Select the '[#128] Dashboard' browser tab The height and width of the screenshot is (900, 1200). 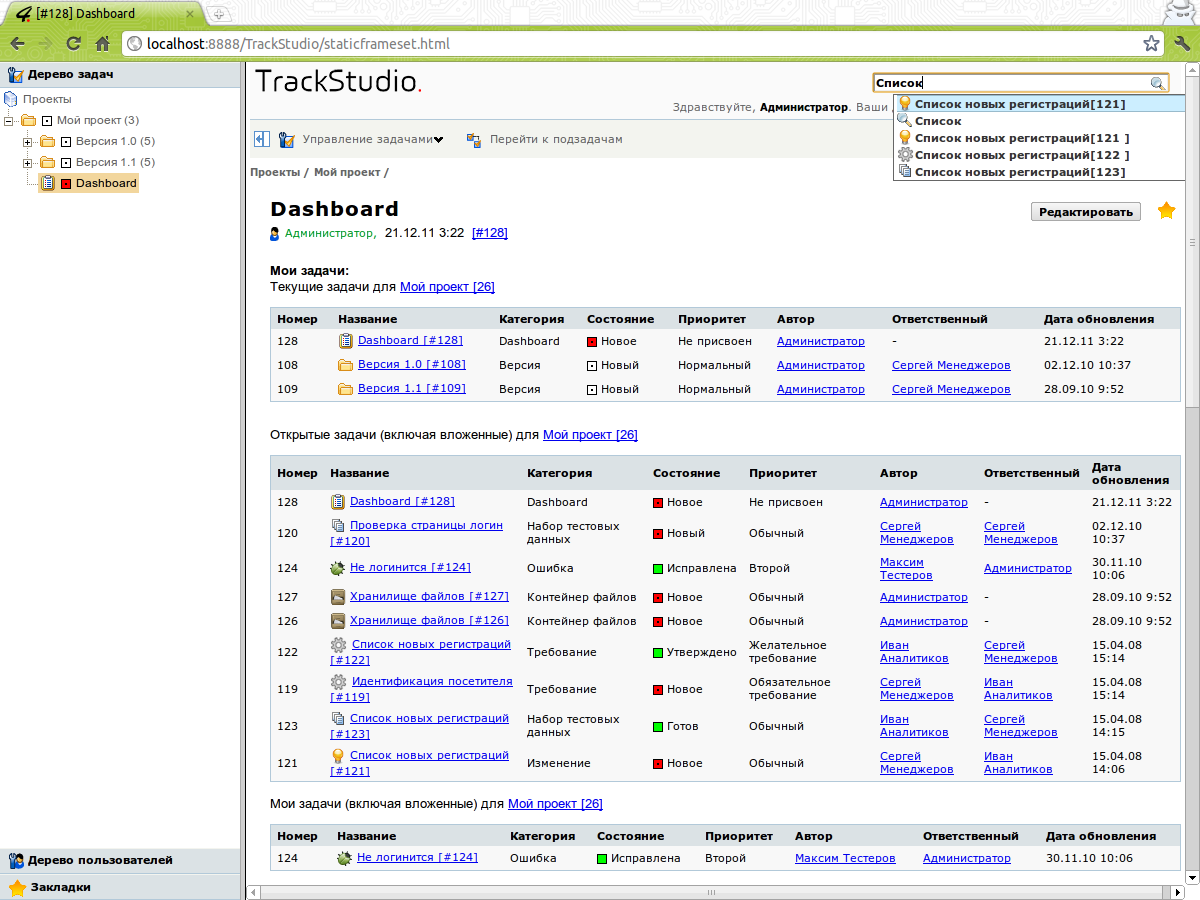105,13
